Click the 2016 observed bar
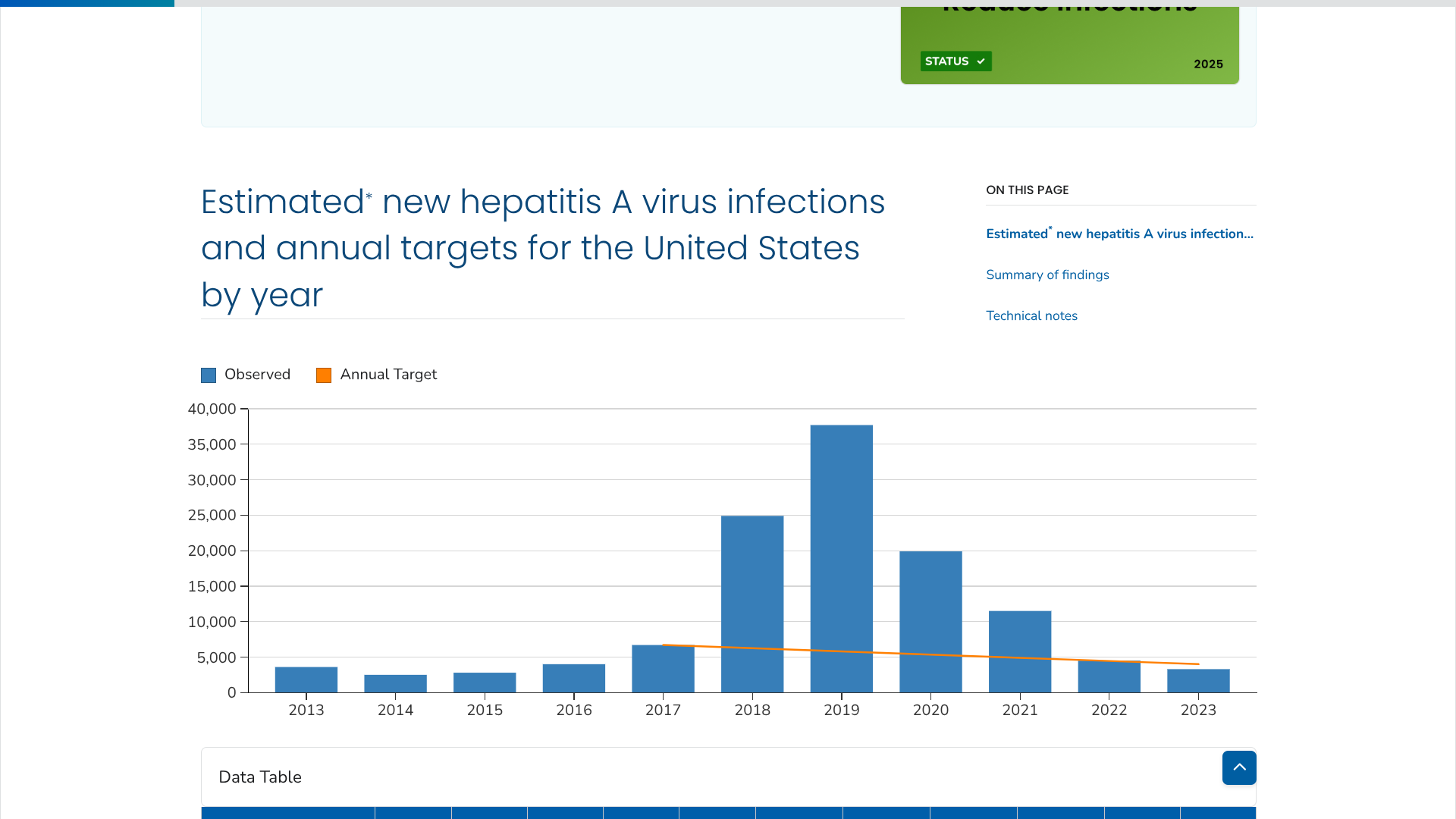 573,678
